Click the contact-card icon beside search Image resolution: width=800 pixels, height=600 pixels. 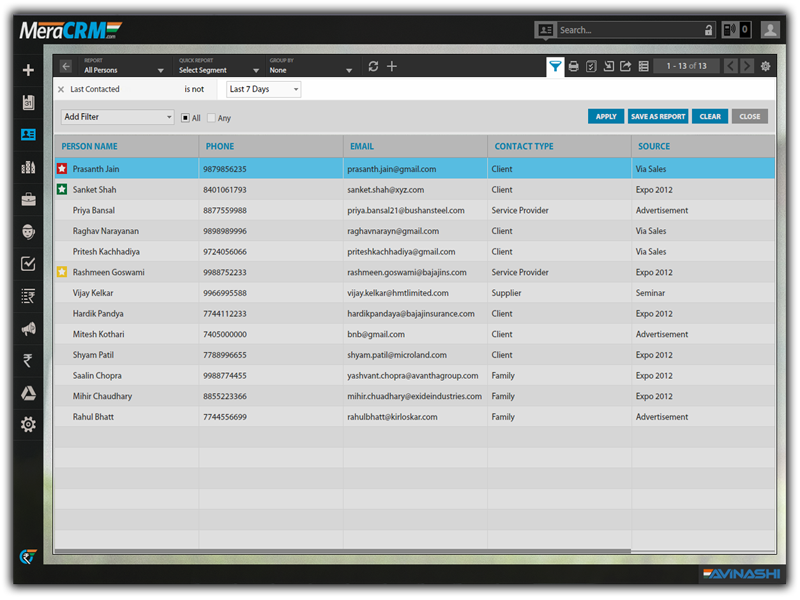click(545, 30)
